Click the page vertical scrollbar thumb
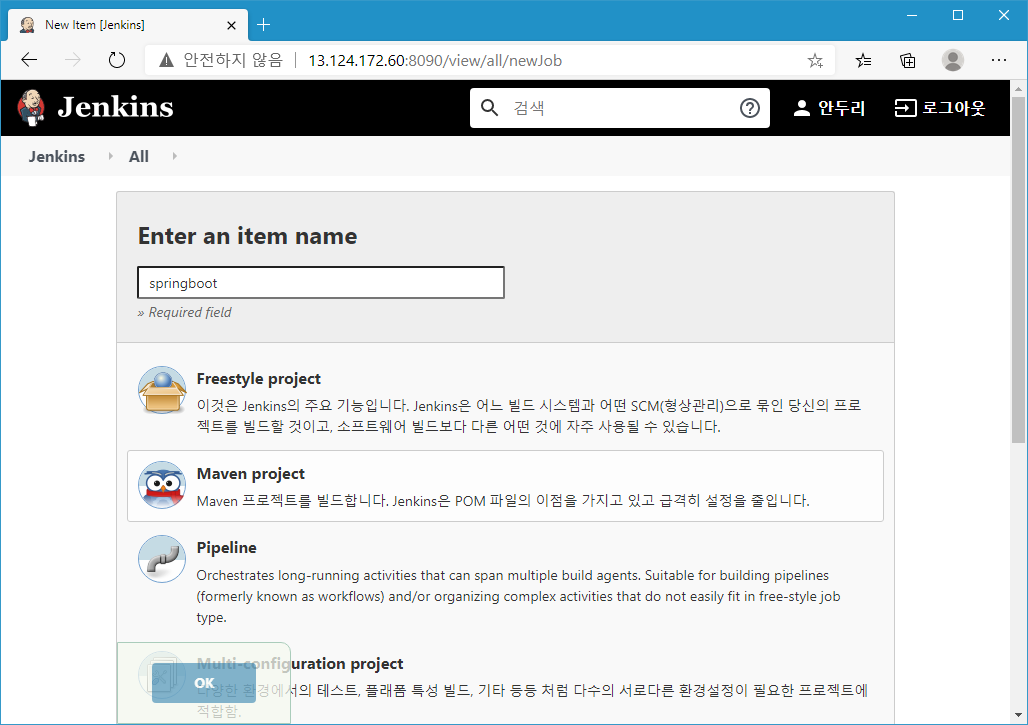The image size is (1028, 725). pos(1018,270)
